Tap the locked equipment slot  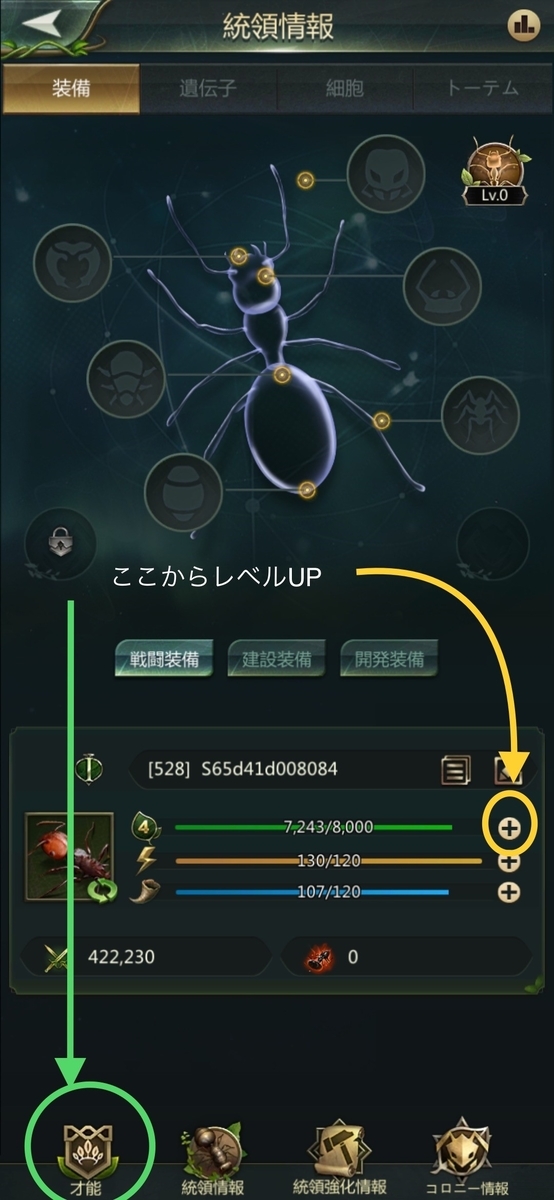[x=59, y=543]
